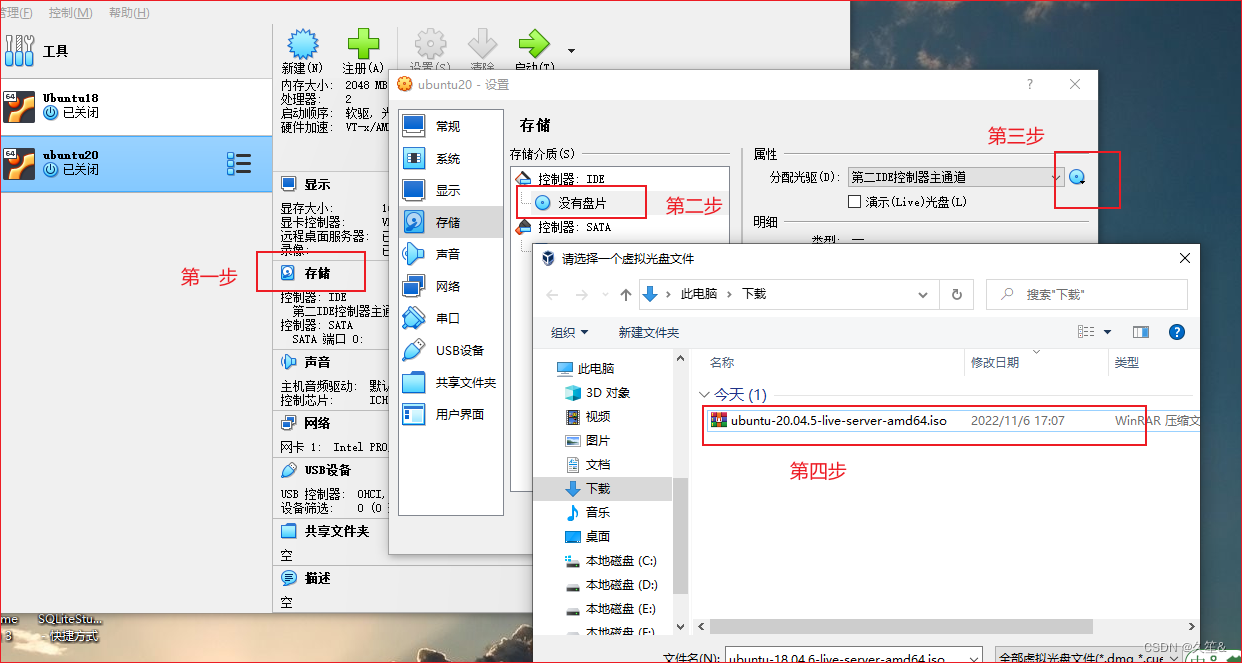
Task: Open the 组织 dropdown menu
Action: point(570,332)
